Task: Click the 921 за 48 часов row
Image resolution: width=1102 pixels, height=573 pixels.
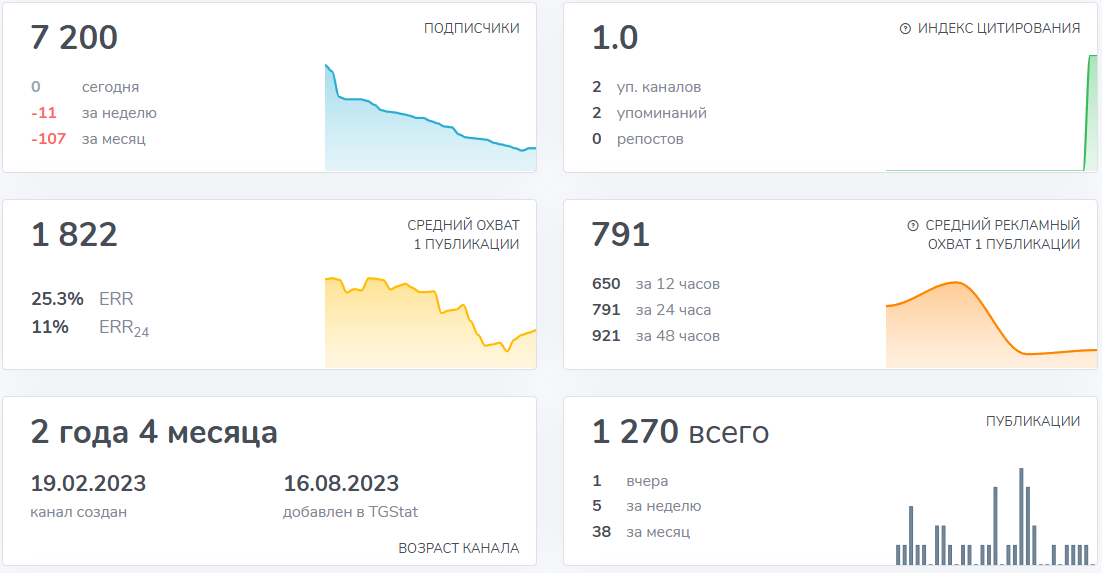Action: point(656,336)
